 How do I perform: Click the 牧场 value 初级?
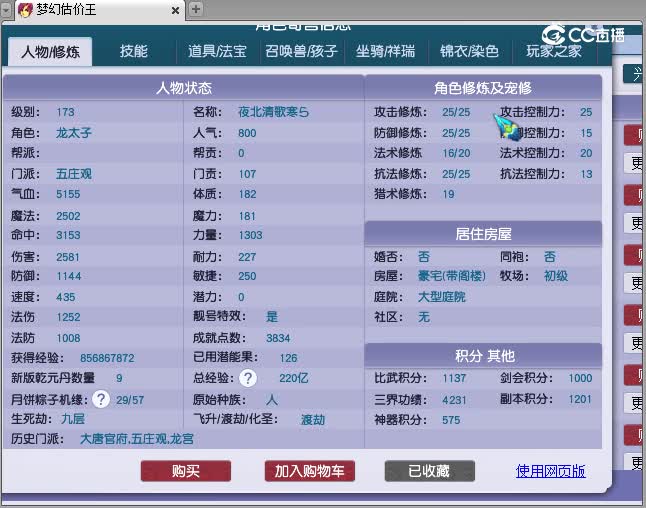(556, 276)
